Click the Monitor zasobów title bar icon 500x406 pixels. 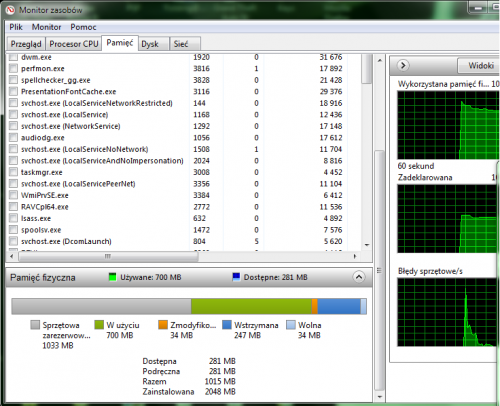coord(11,10)
